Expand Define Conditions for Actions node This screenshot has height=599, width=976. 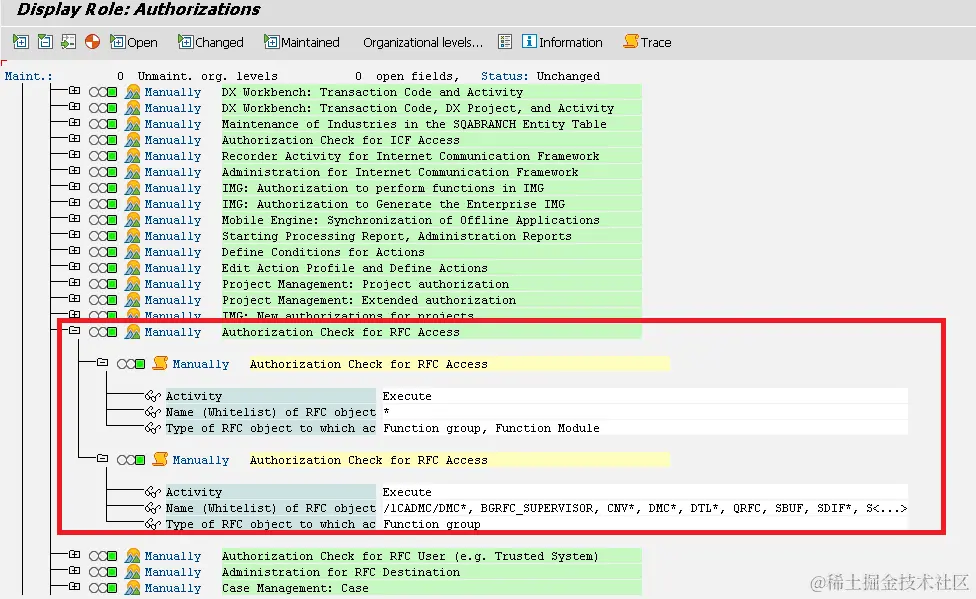tap(75, 251)
